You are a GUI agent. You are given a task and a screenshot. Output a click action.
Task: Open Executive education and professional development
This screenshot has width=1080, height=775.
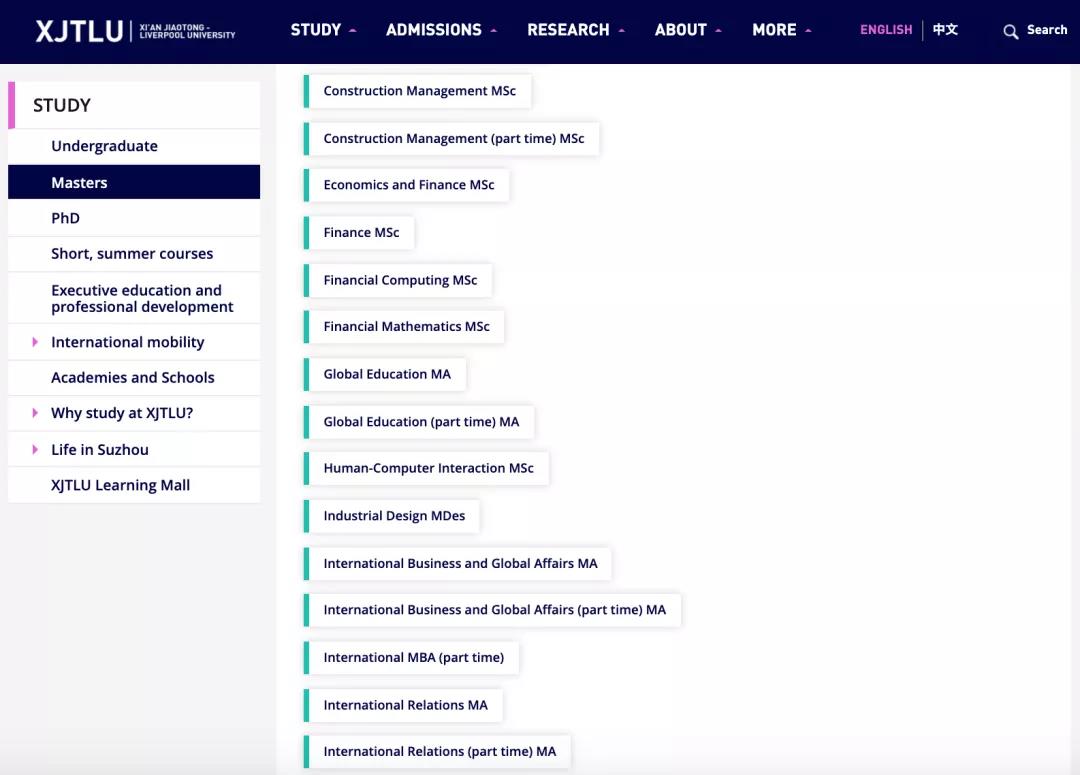[134, 298]
